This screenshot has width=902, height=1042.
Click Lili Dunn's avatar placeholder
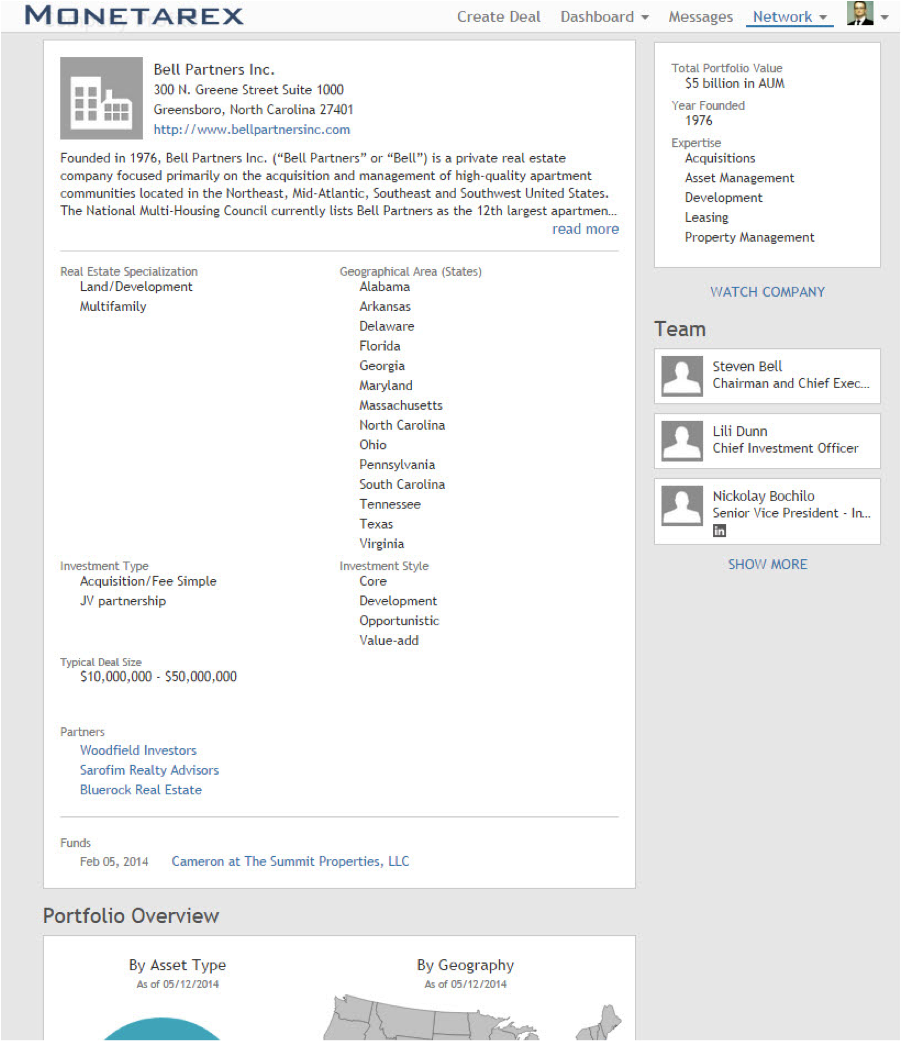[682, 441]
